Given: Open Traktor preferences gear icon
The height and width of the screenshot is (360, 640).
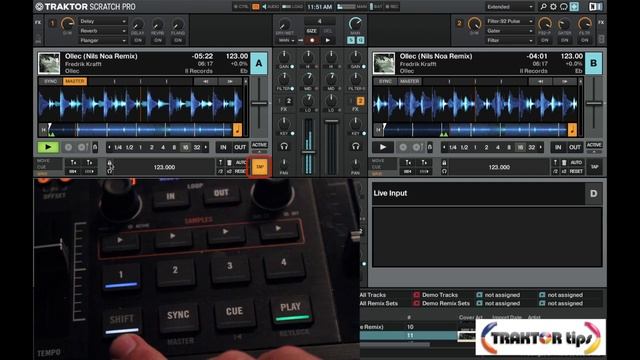Looking at the screenshot, I should pos(553,7).
